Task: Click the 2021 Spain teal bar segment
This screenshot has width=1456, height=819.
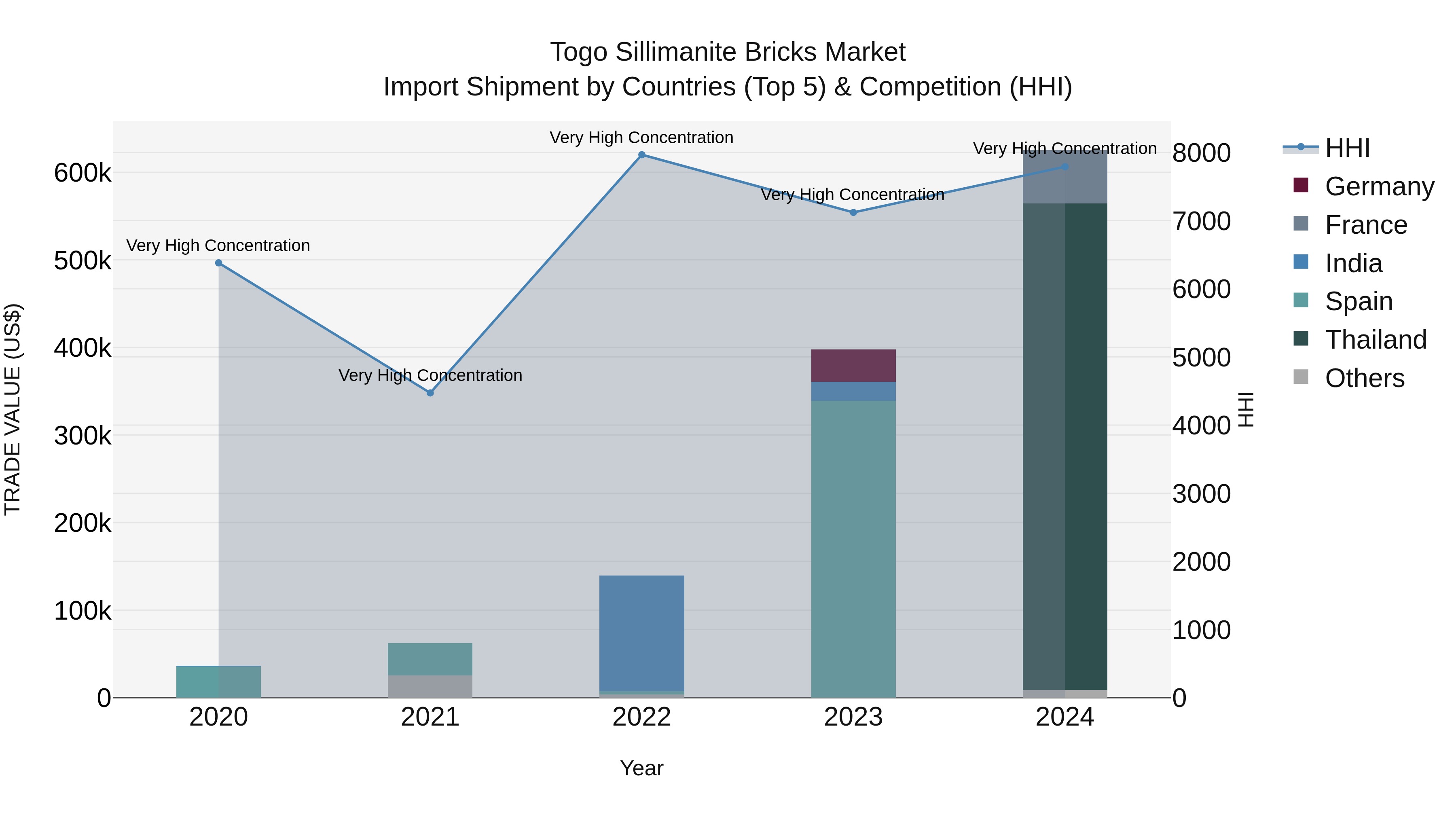Action: [x=430, y=659]
